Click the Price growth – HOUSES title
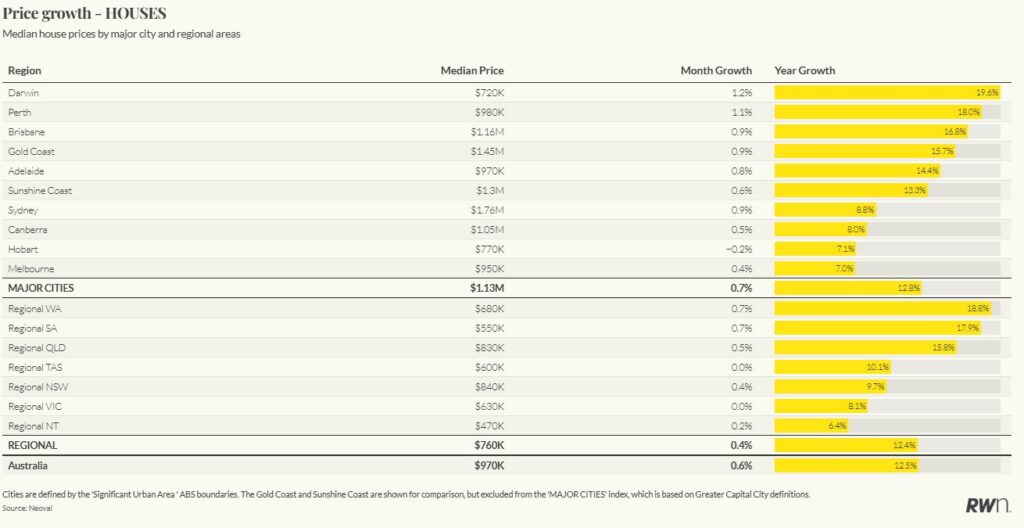The height and width of the screenshot is (528, 1024). pyautogui.click(x=84, y=13)
